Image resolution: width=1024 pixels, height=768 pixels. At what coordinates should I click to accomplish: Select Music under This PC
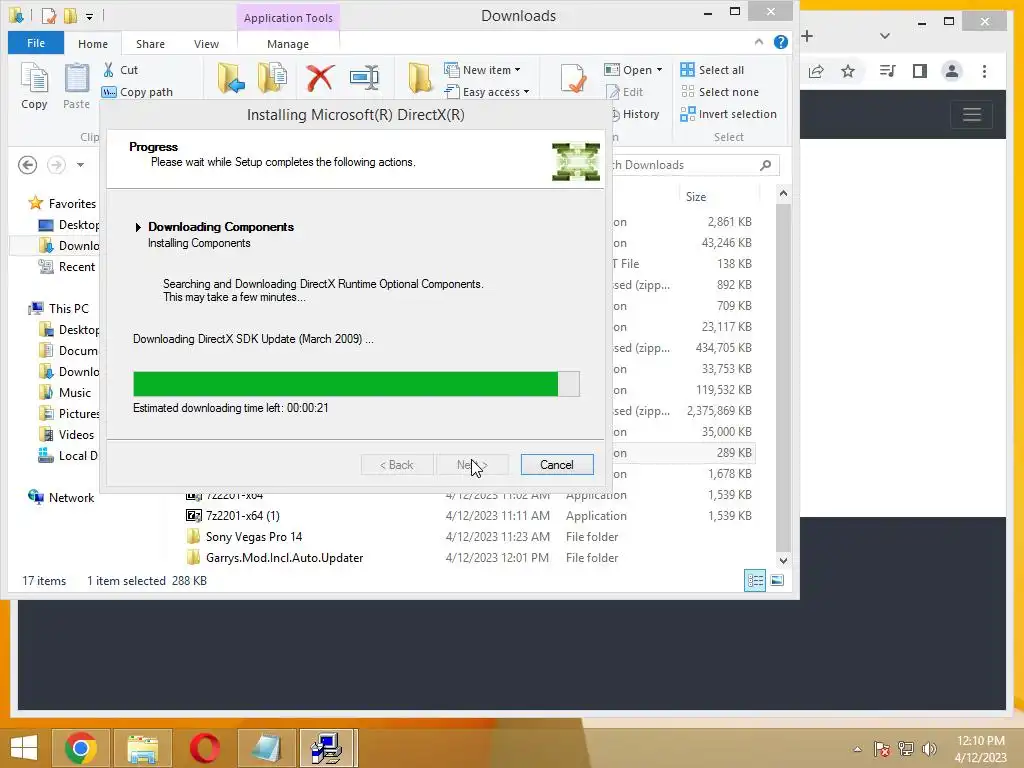[65, 392]
